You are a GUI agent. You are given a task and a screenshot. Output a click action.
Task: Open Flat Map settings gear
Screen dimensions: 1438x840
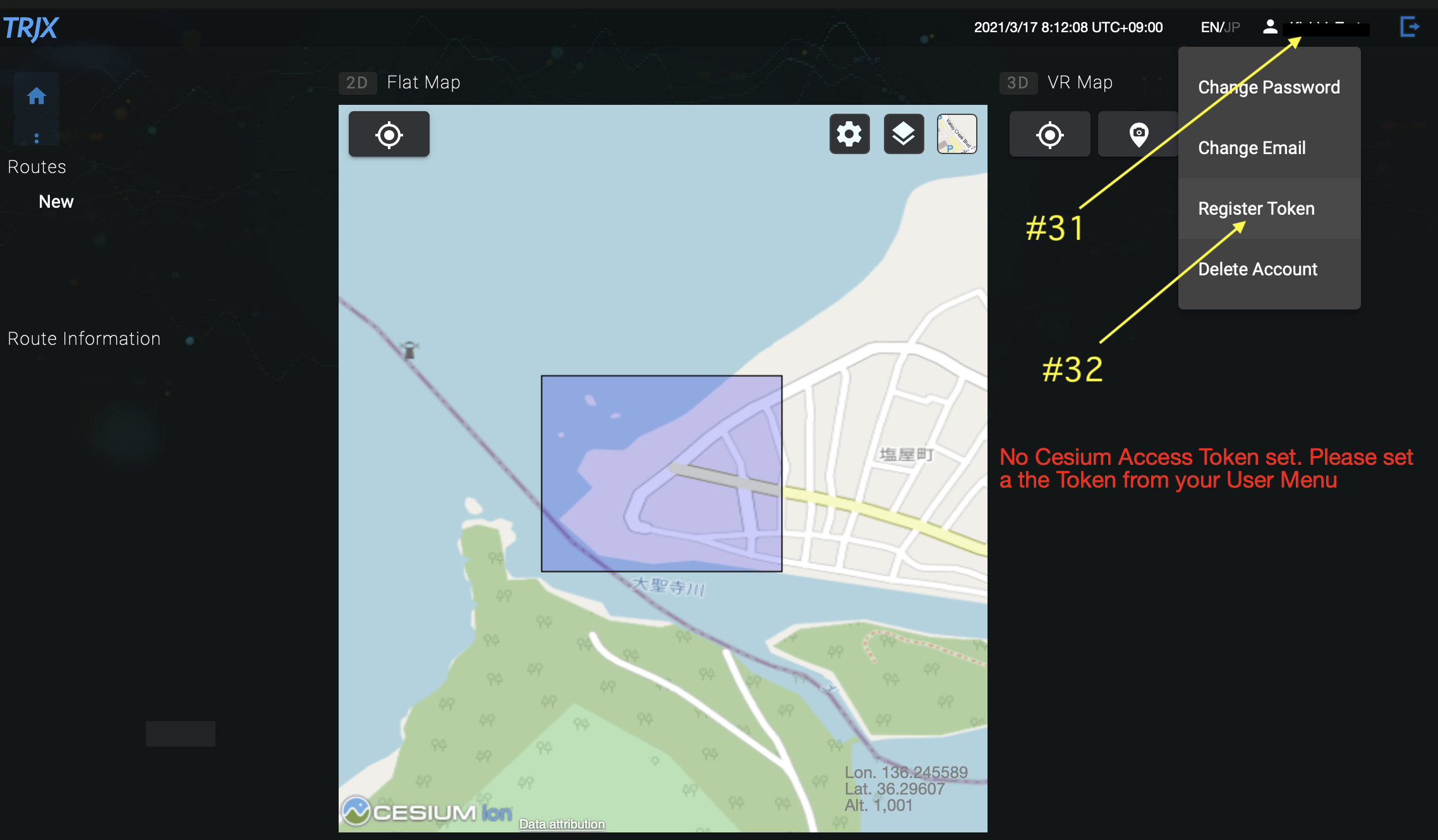[849, 134]
